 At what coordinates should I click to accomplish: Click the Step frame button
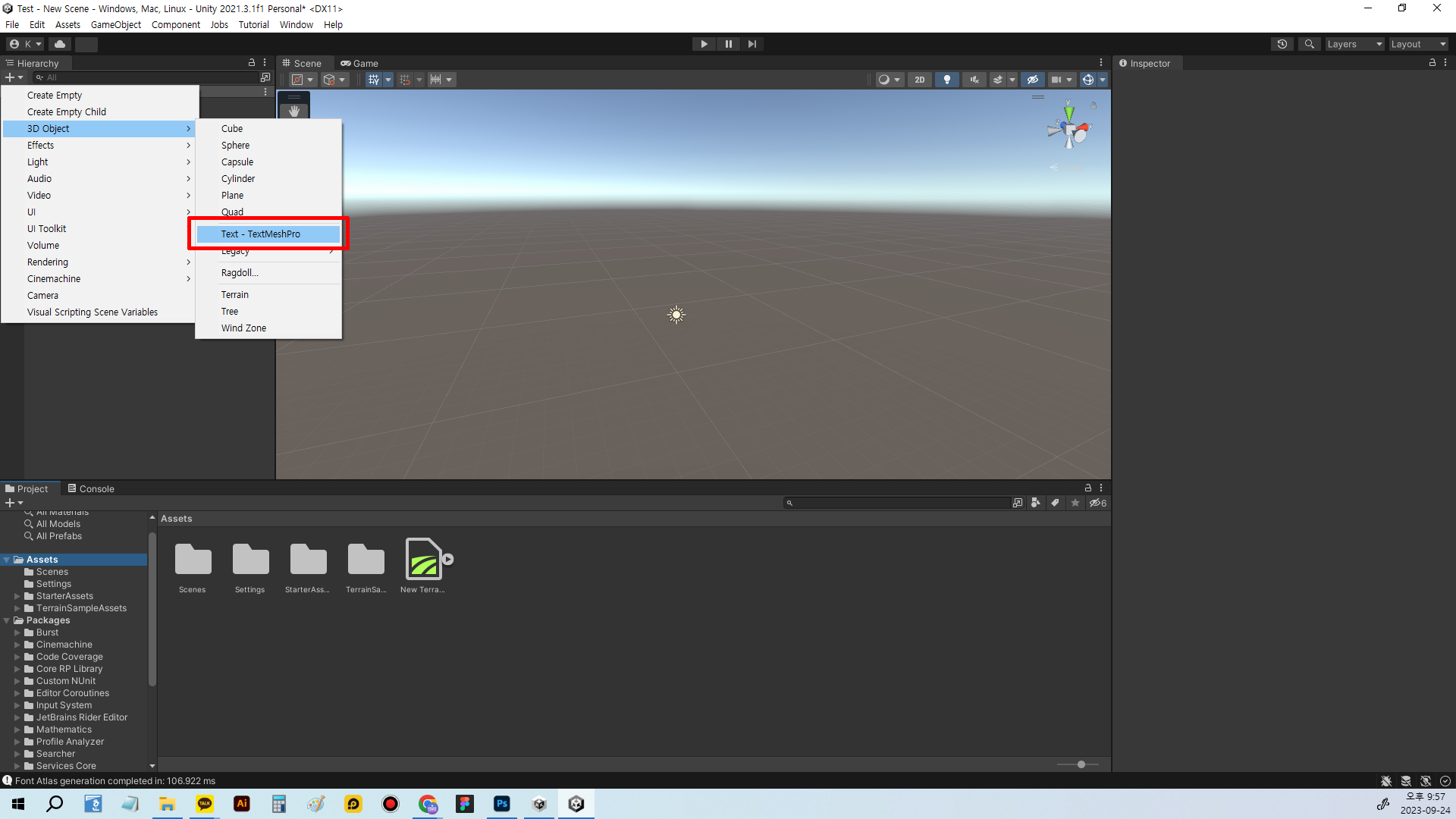[x=752, y=44]
